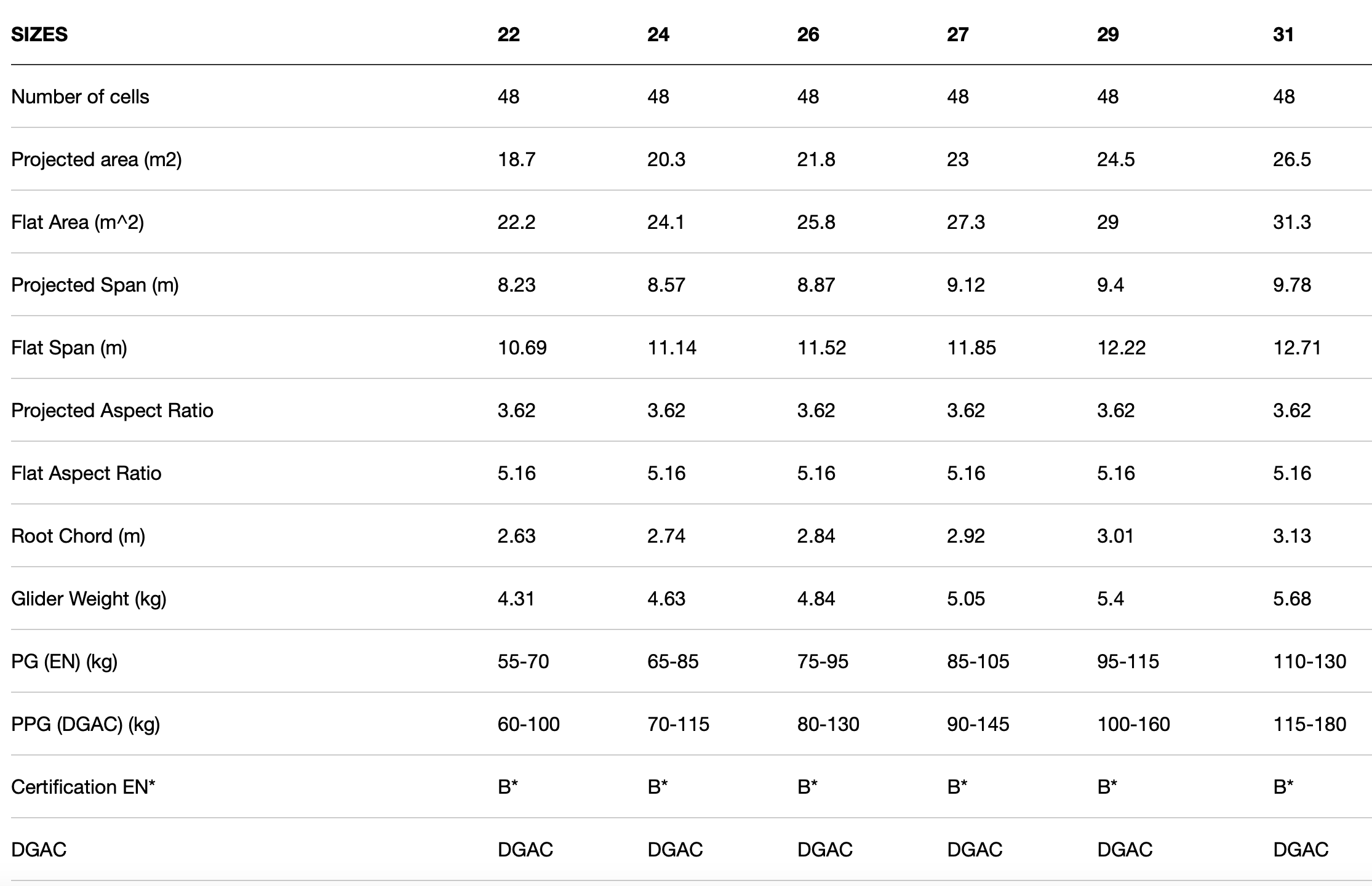Click the Certification EN* row label

click(x=83, y=787)
